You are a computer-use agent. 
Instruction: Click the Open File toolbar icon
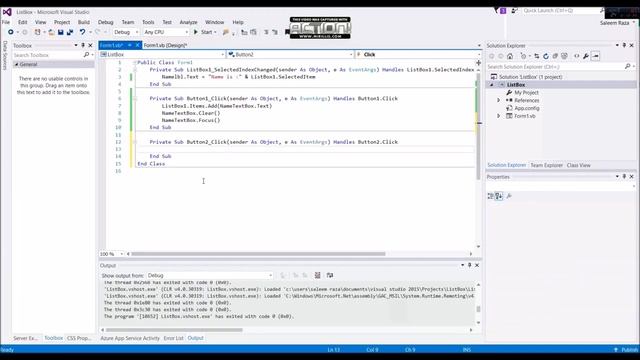51,32
